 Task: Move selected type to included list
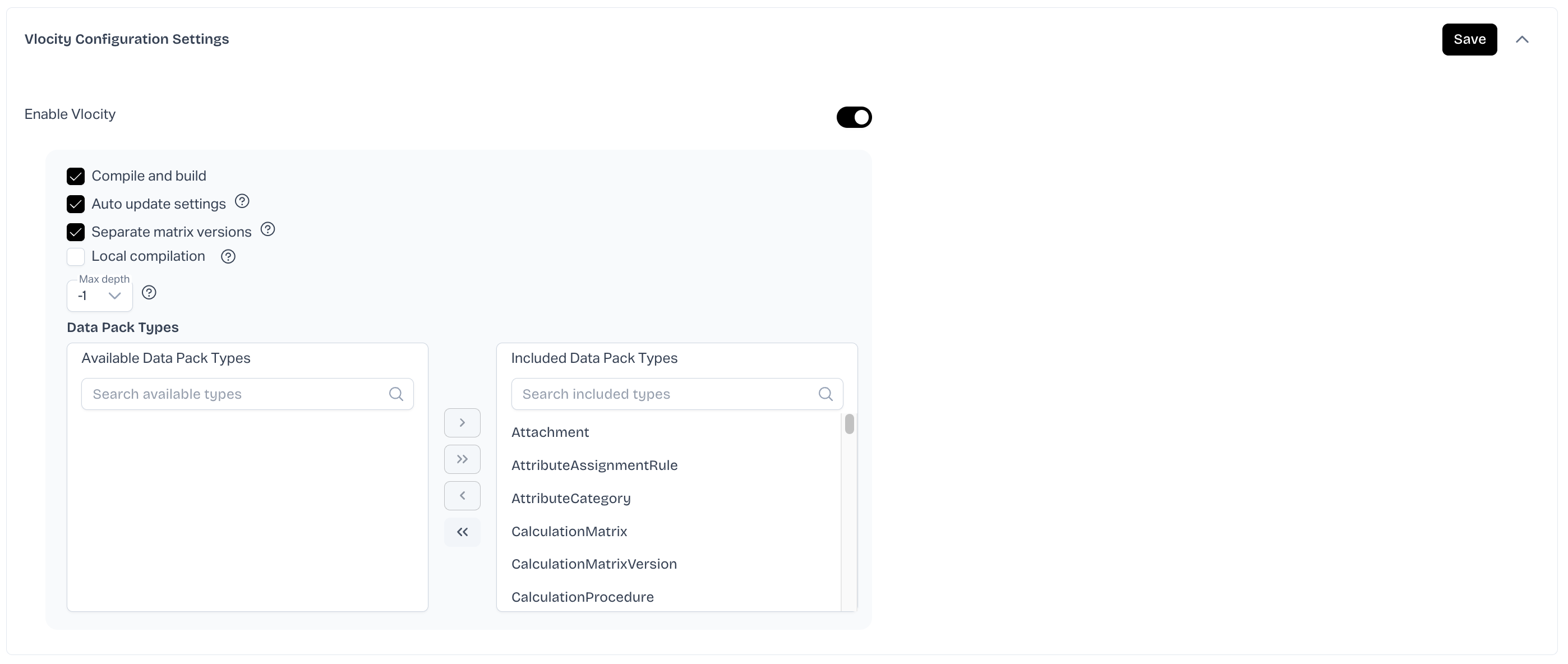point(462,423)
